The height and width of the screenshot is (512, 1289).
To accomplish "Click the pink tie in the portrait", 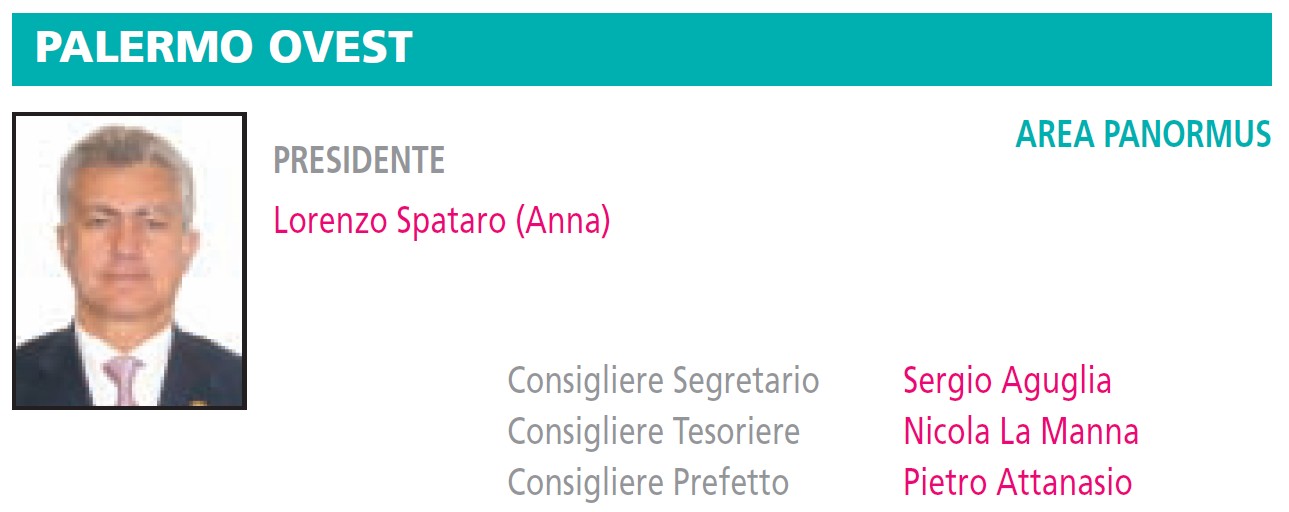I will click(125, 380).
